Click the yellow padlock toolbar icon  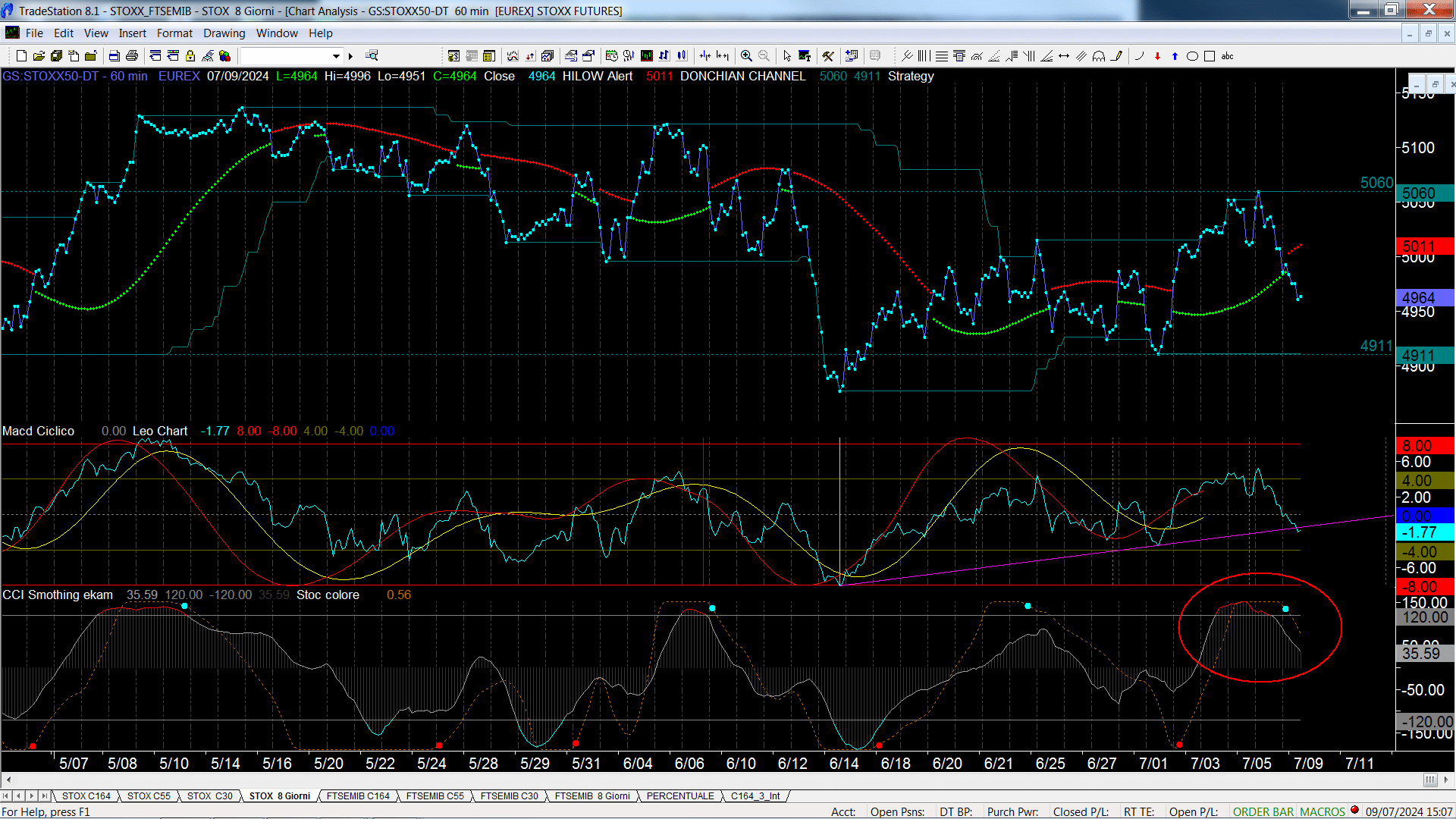tap(190, 56)
